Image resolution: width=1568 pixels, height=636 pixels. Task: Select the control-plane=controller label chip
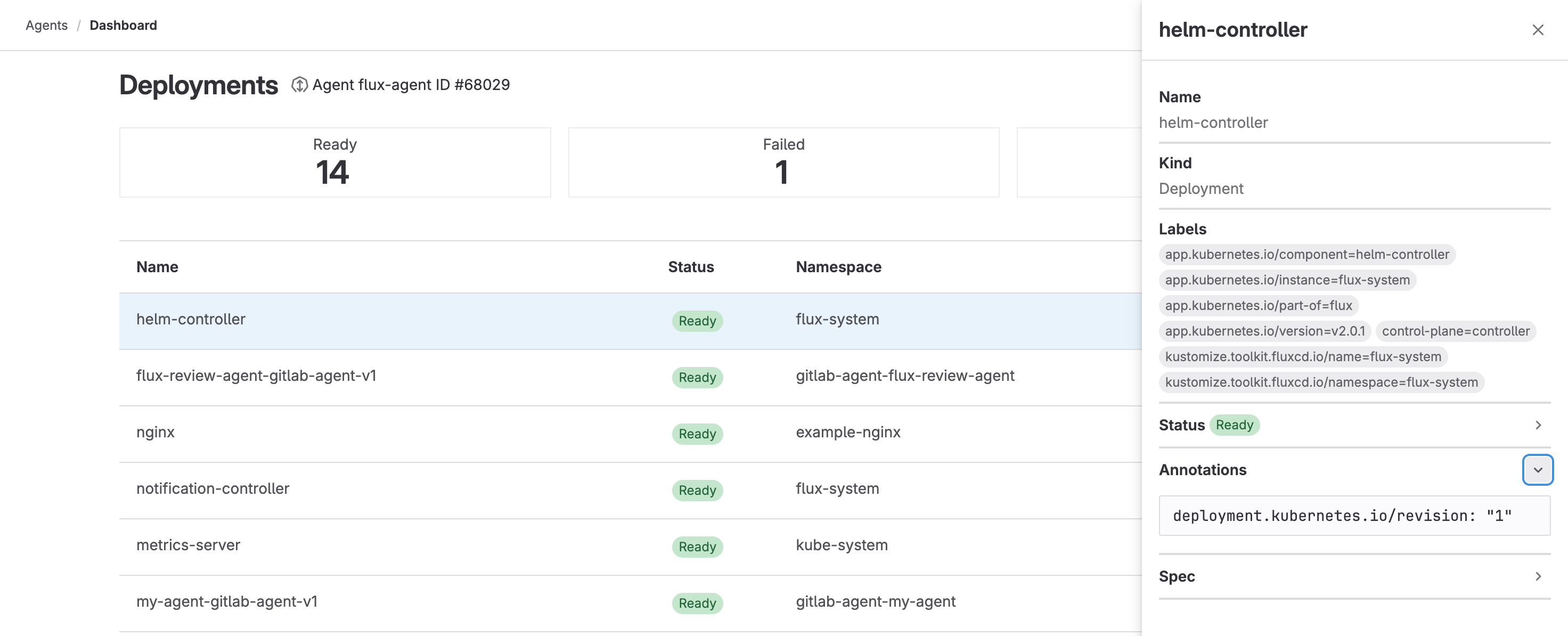coord(1456,331)
